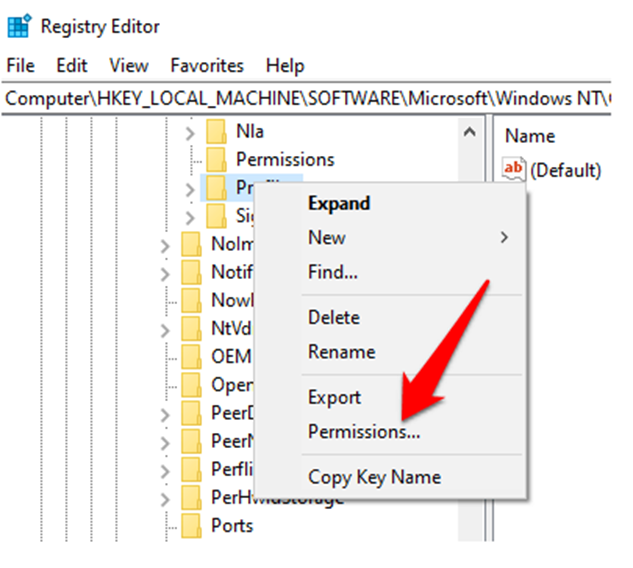Click the Open key folder icon
Image resolution: width=633 pixels, height=568 pixels.
click(x=191, y=385)
